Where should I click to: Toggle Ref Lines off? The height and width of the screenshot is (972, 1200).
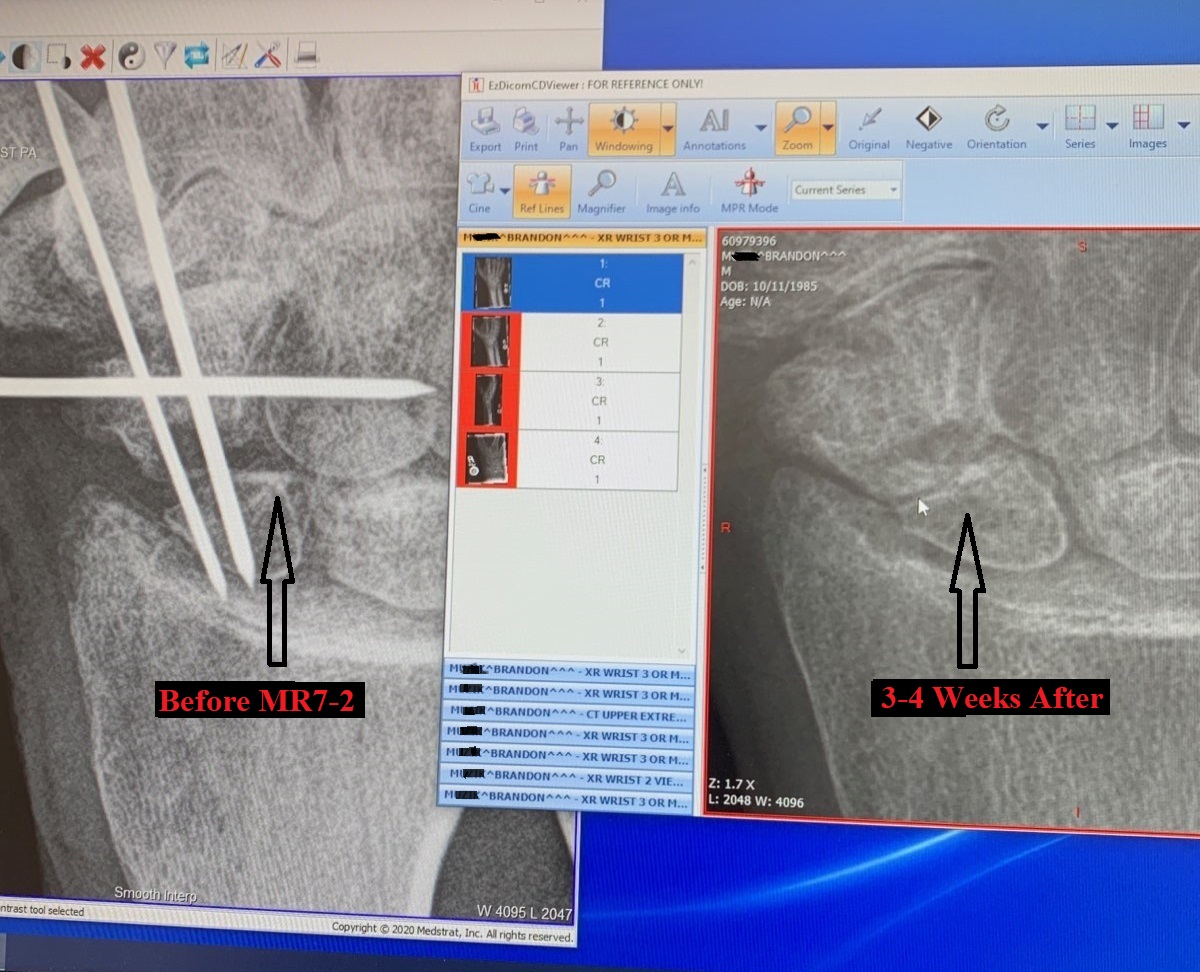544,192
